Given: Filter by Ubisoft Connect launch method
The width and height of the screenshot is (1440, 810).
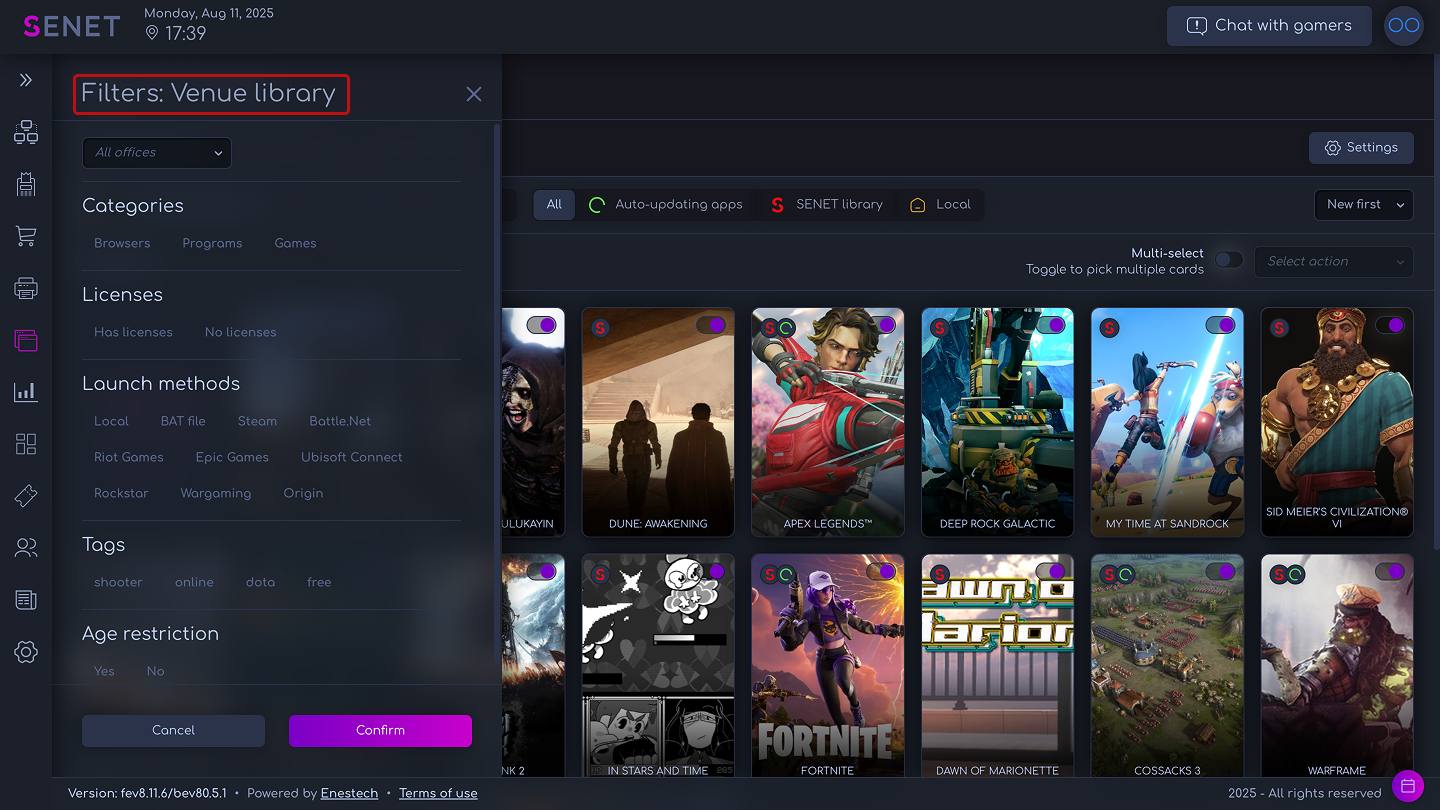Looking at the screenshot, I should (x=352, y=457).
